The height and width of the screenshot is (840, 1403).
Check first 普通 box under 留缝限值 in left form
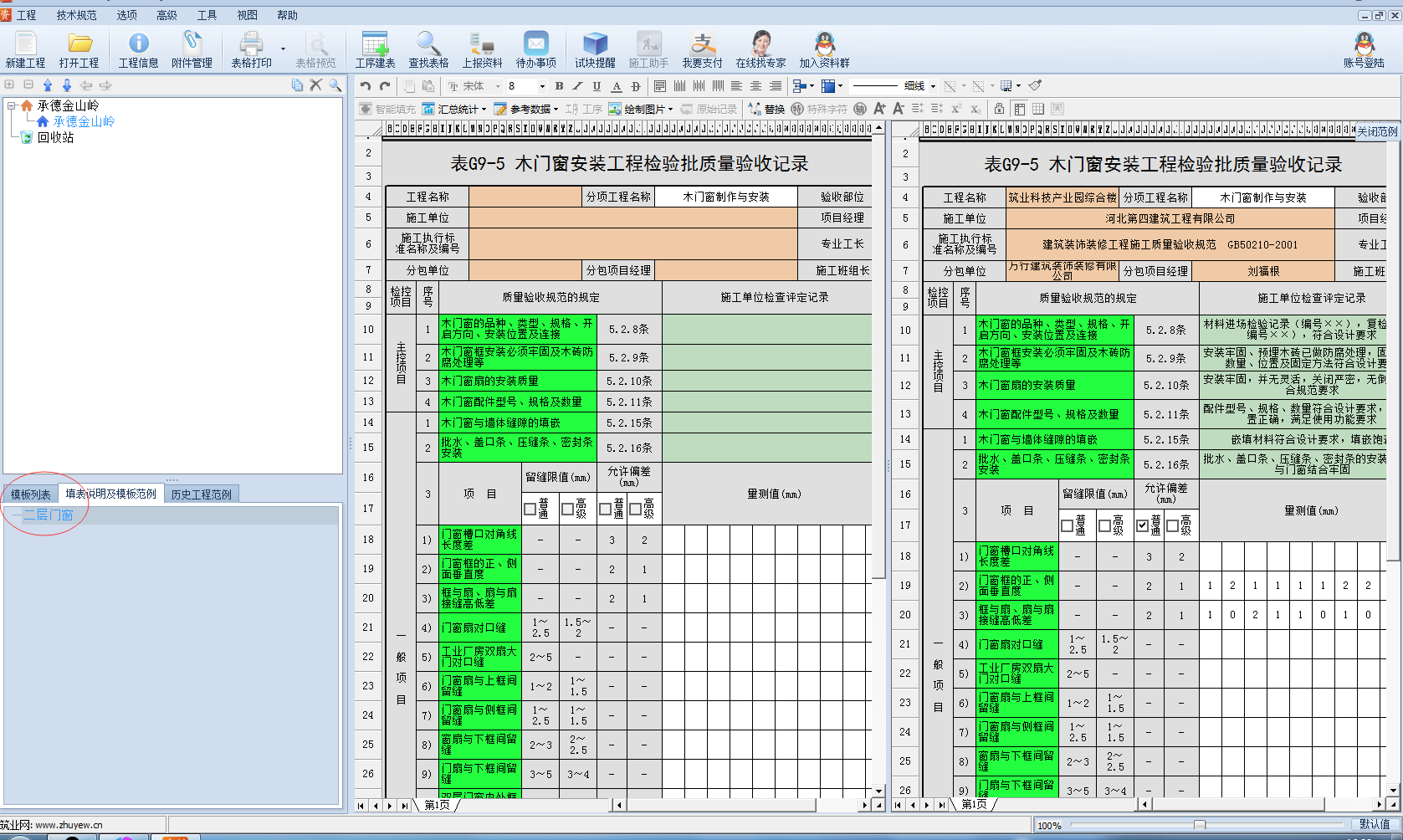pyautogui.click(x=530, y=509)
